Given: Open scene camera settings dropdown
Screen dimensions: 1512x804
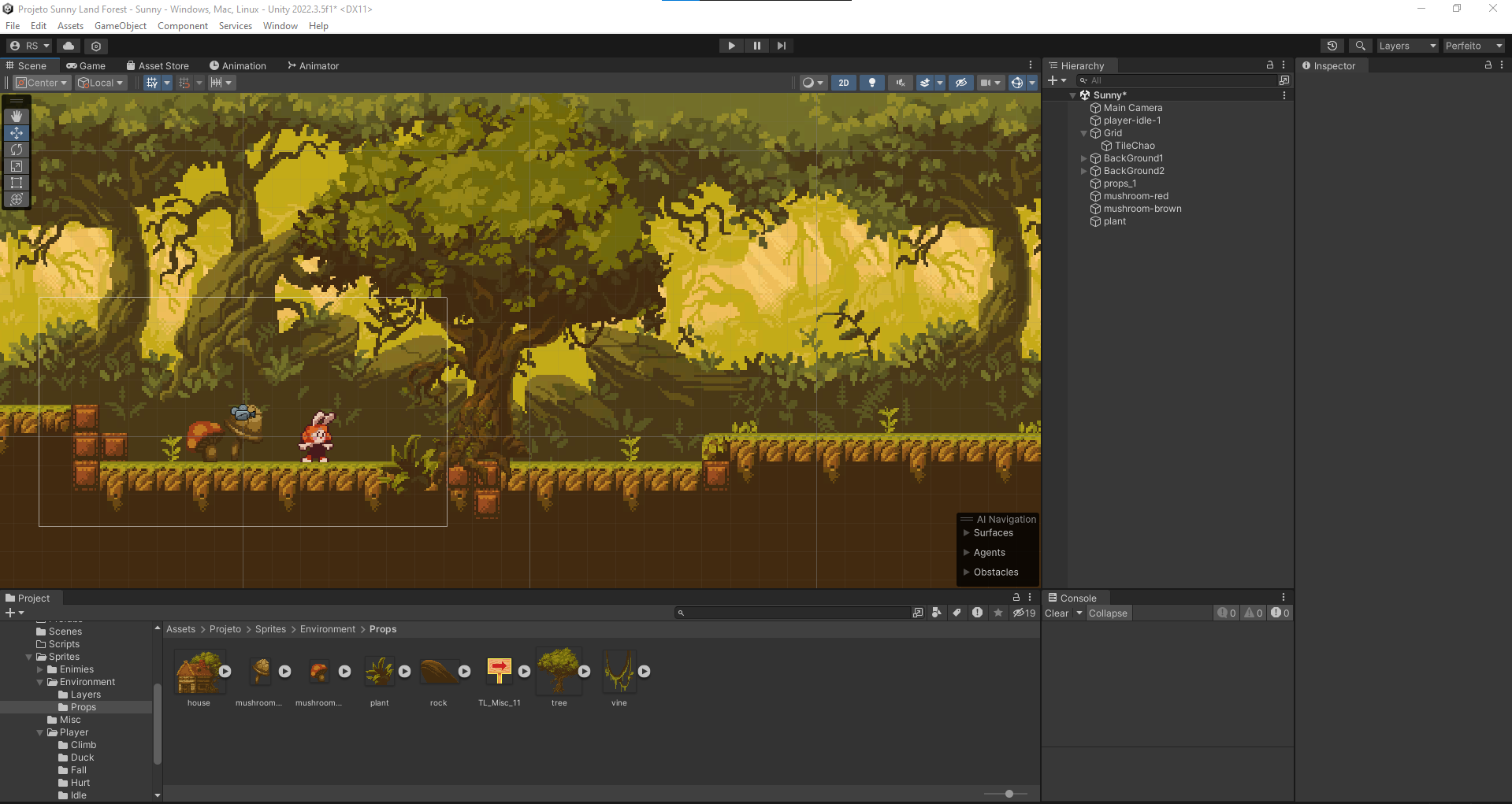Looking at the screenshot, I should point(990,83).
